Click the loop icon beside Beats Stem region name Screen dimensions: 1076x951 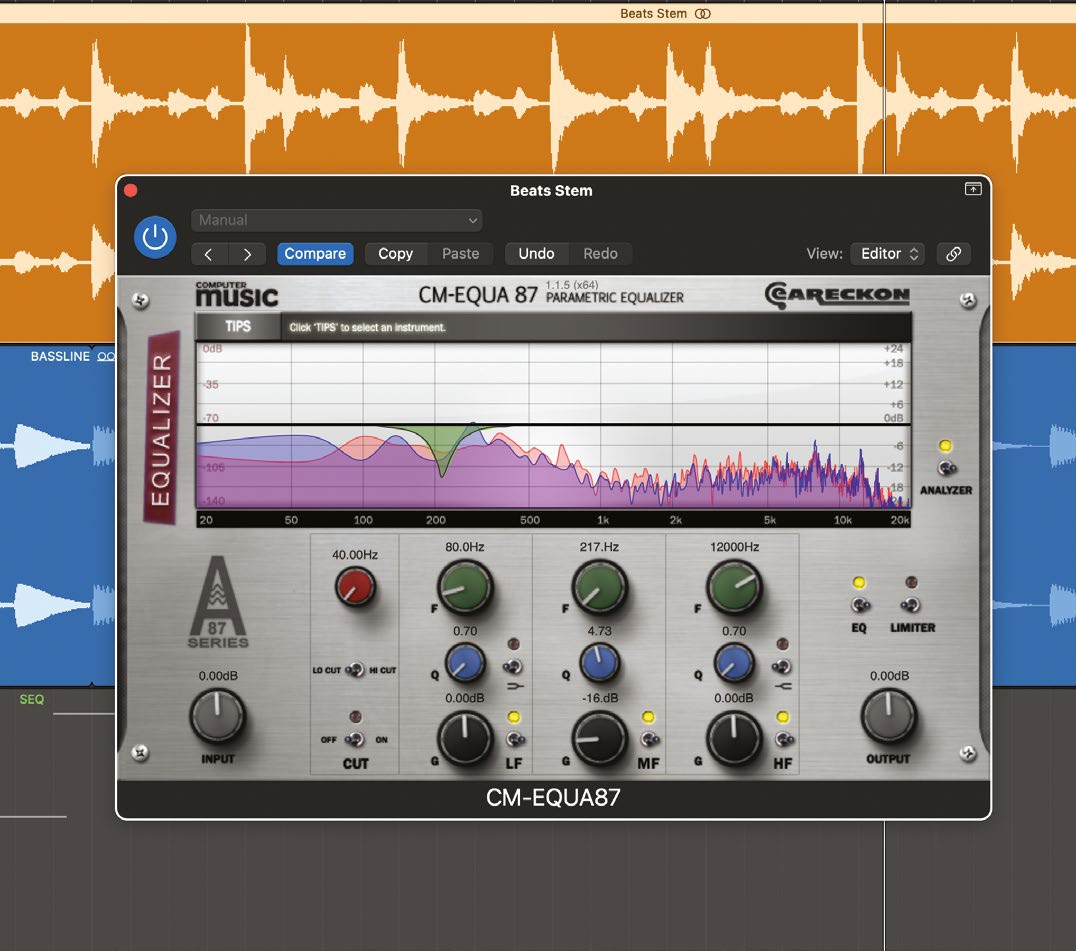(703, 14)
